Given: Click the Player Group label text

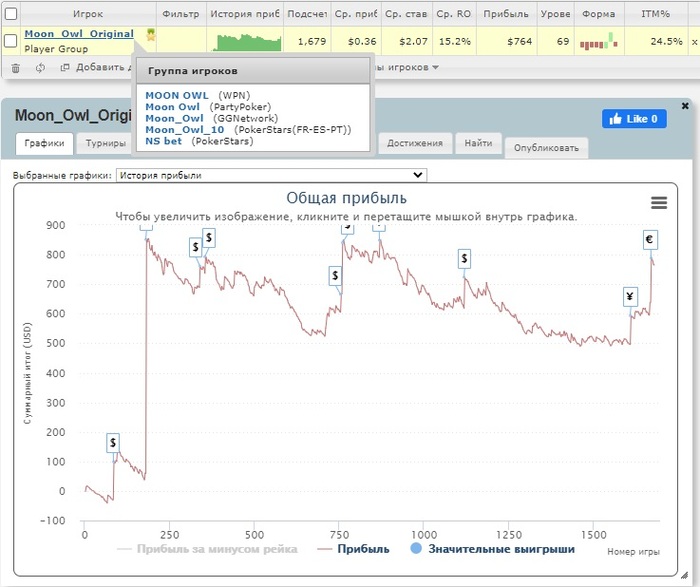Looking at the screenshot, I should point(56,49).
